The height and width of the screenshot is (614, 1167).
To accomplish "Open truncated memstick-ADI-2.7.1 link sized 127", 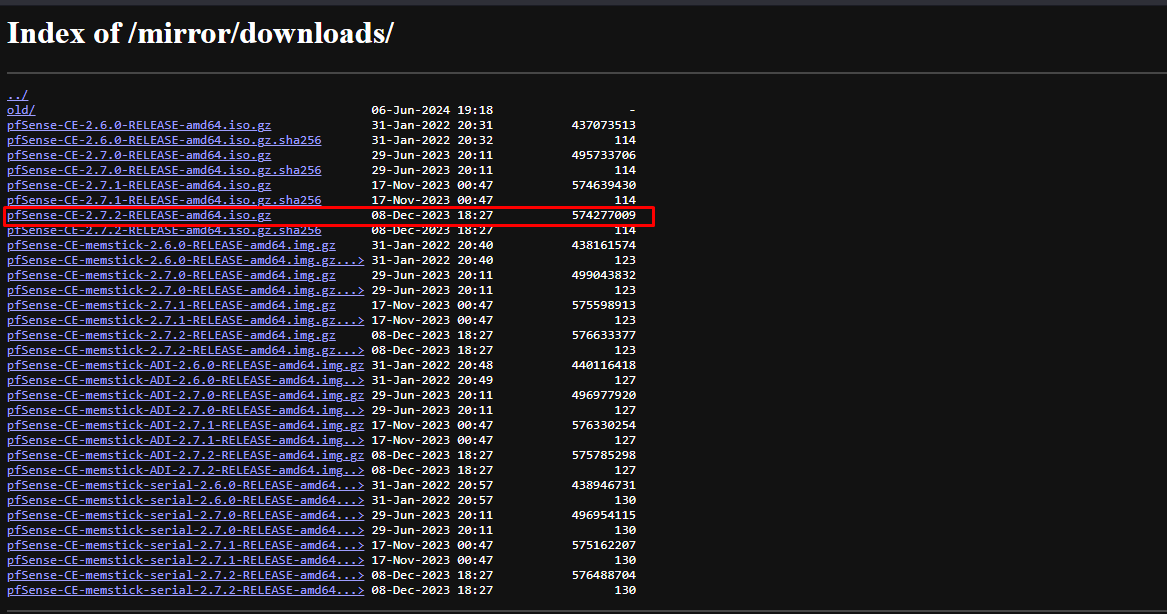I will coord(185,440).
